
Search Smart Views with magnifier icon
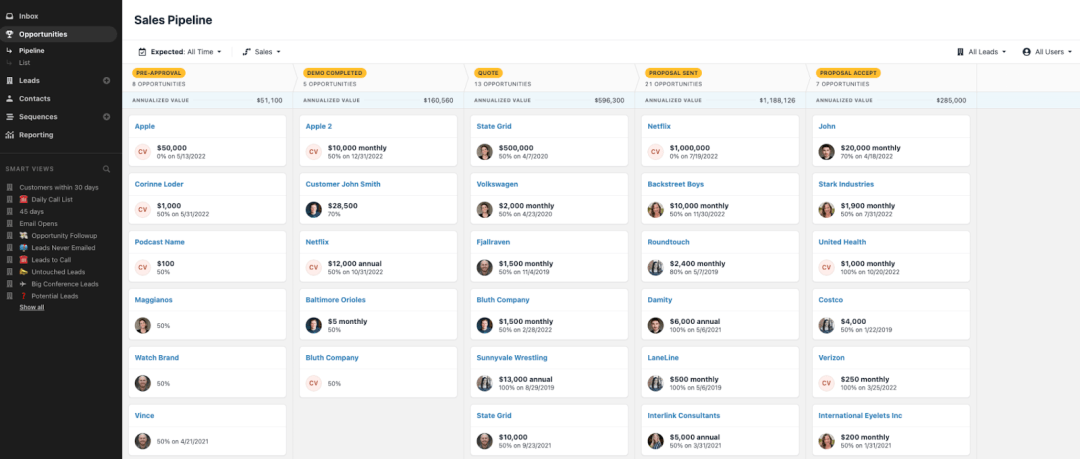pyautogui.click(x=107, y=169)
